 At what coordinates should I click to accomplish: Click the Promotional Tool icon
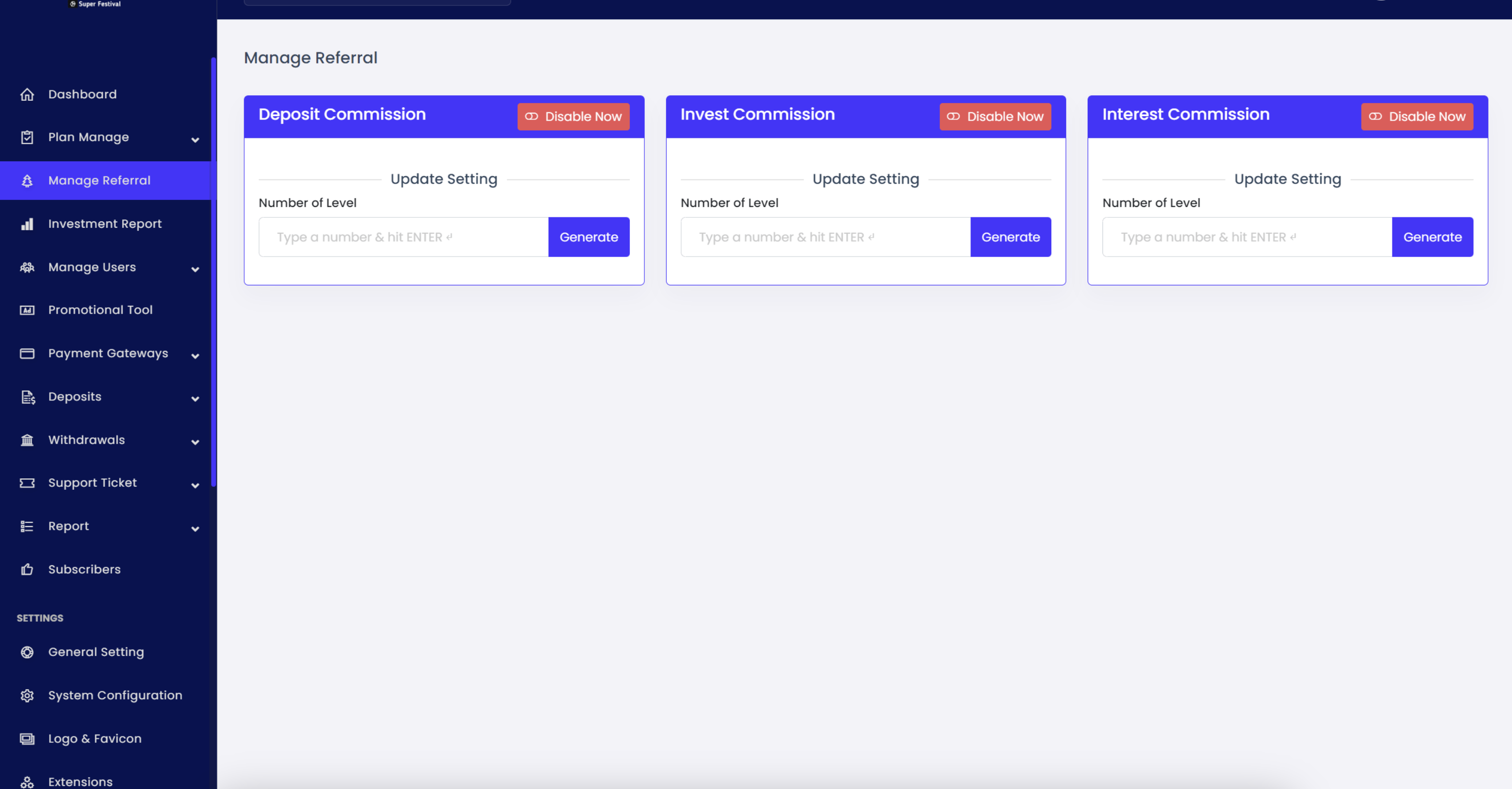(x=27, y=310)
